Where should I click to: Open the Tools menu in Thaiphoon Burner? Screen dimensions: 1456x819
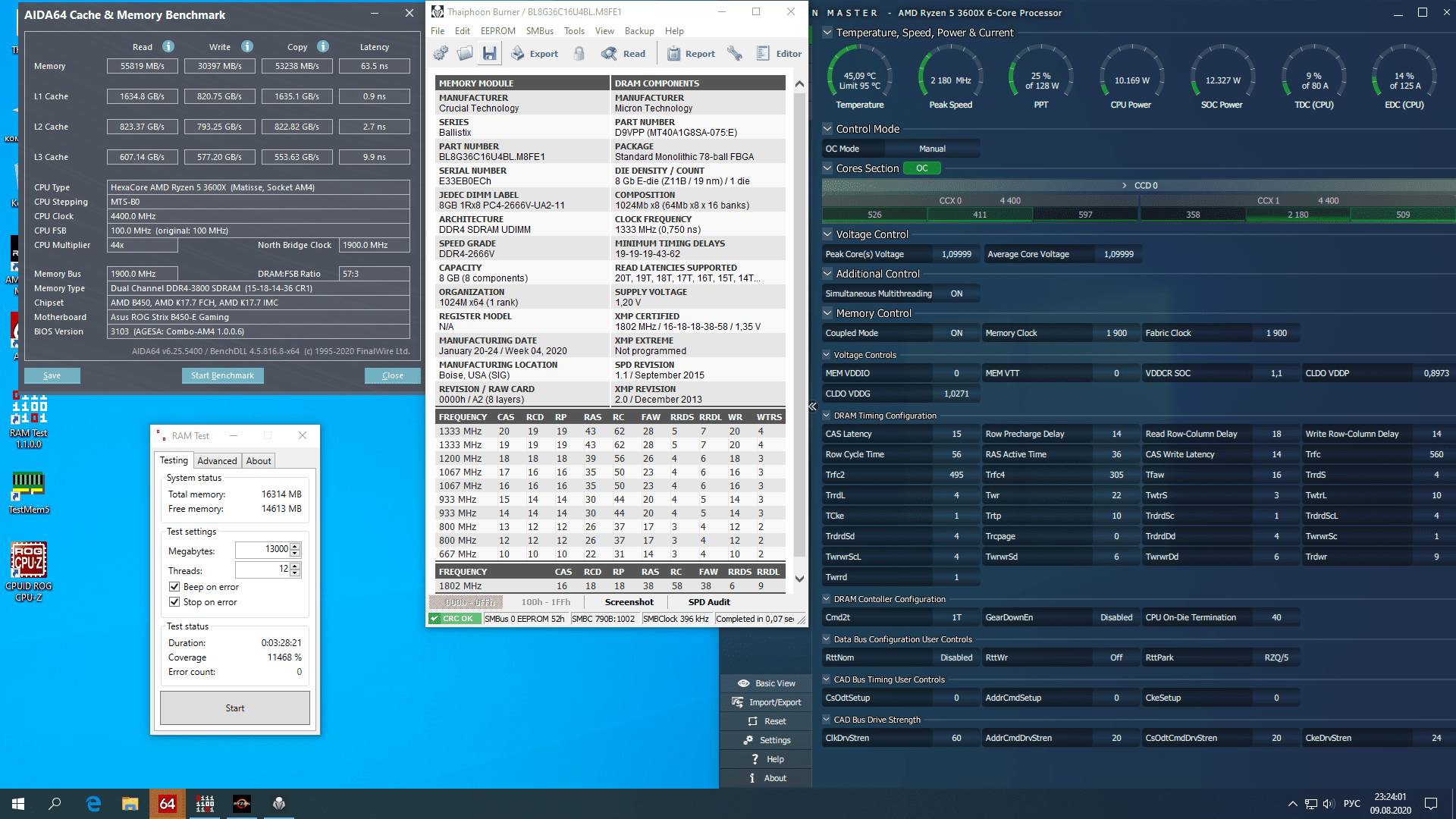[574, 31]
